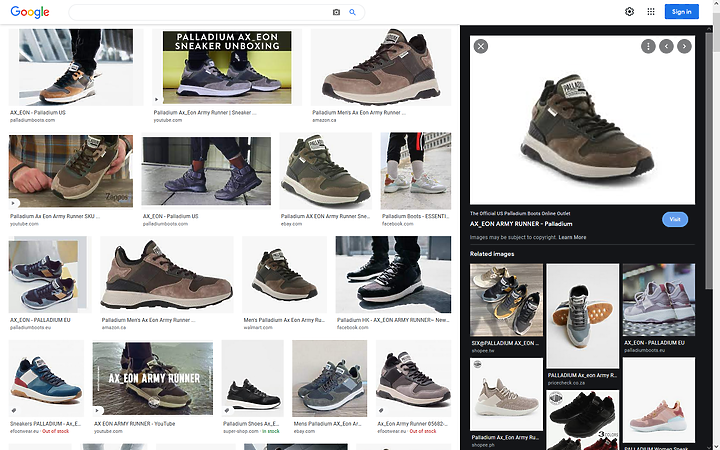
Task: Click Palladium Ax Eon Army Runner SKU caption
Action: pos(55,216)
